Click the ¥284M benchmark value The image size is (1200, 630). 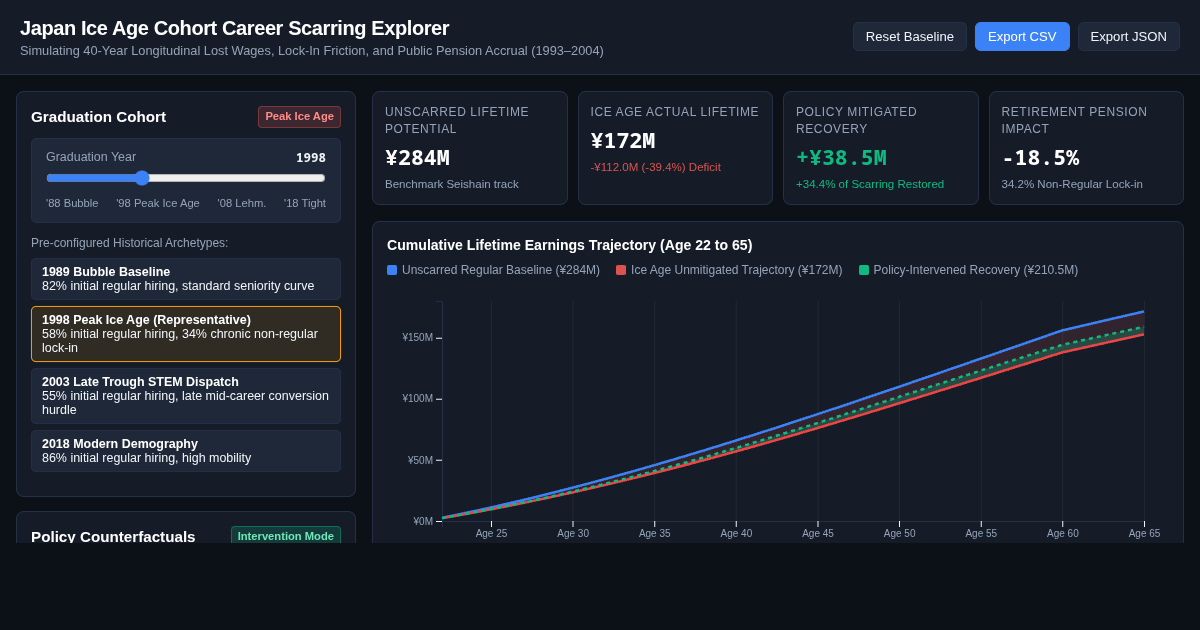417,158
